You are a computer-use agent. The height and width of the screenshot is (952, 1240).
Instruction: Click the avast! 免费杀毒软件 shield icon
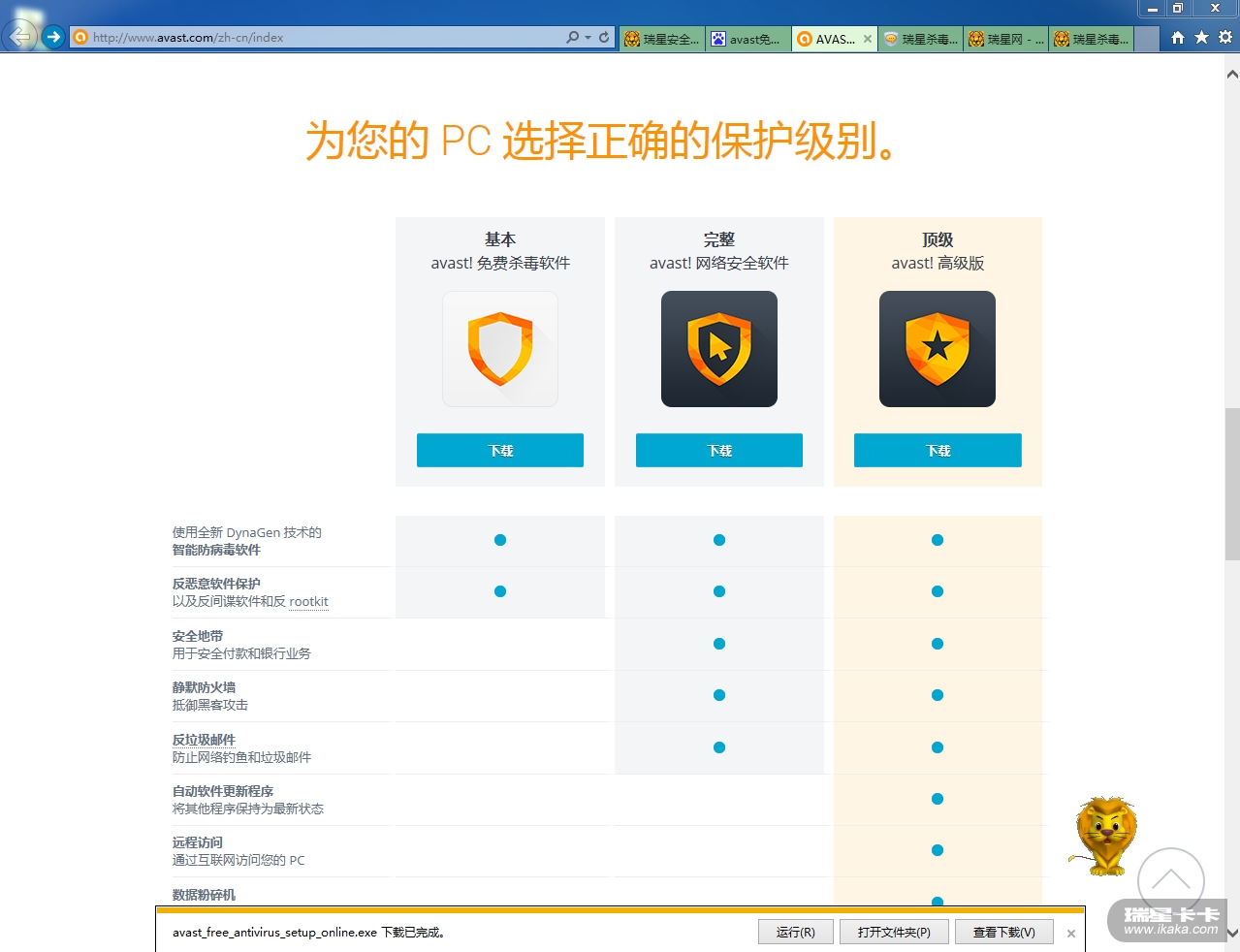click(x=500, y=349)
